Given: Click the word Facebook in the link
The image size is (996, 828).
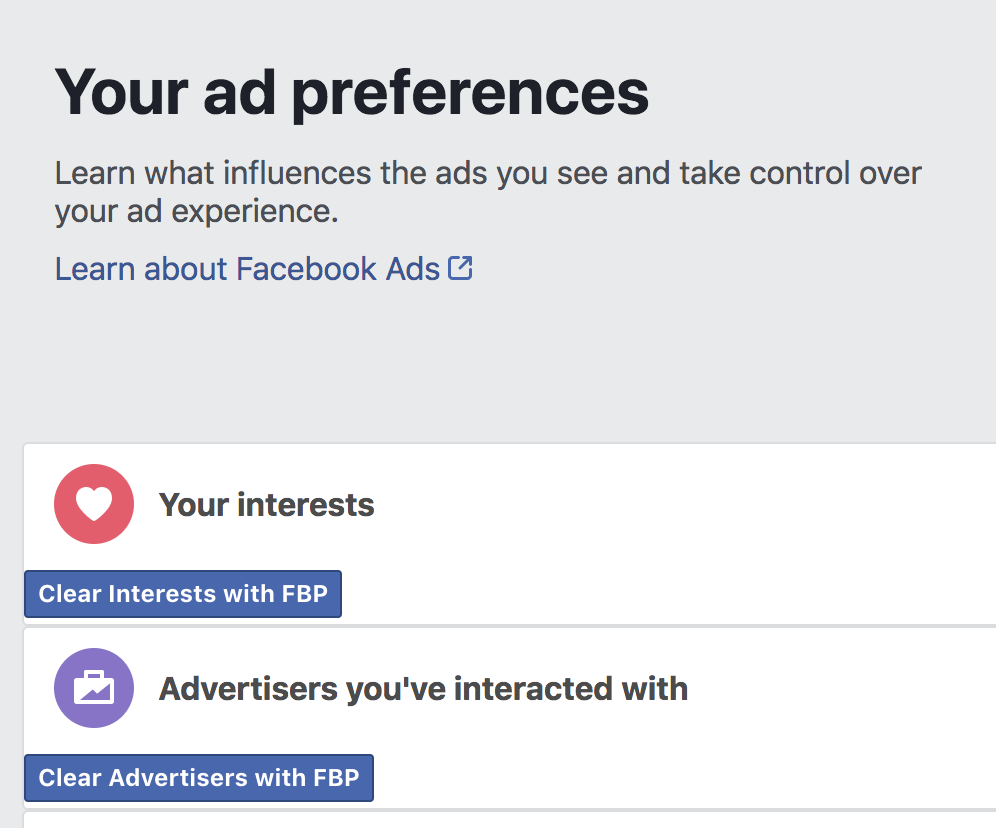Looking at the screenshot, I should 306,269.
